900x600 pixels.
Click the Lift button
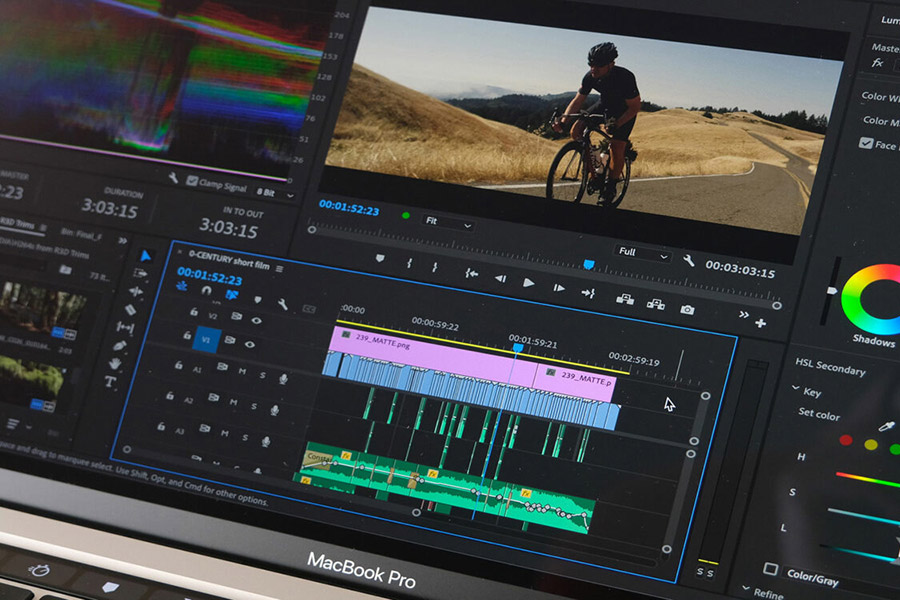coord(624,299)
